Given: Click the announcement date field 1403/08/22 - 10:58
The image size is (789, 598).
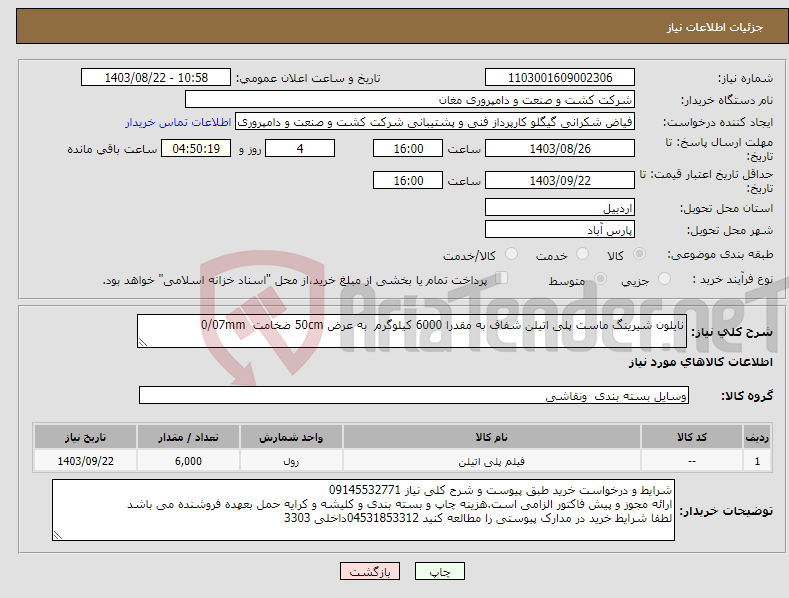Looking at the screenshot, I should click(x=155, y=78).
